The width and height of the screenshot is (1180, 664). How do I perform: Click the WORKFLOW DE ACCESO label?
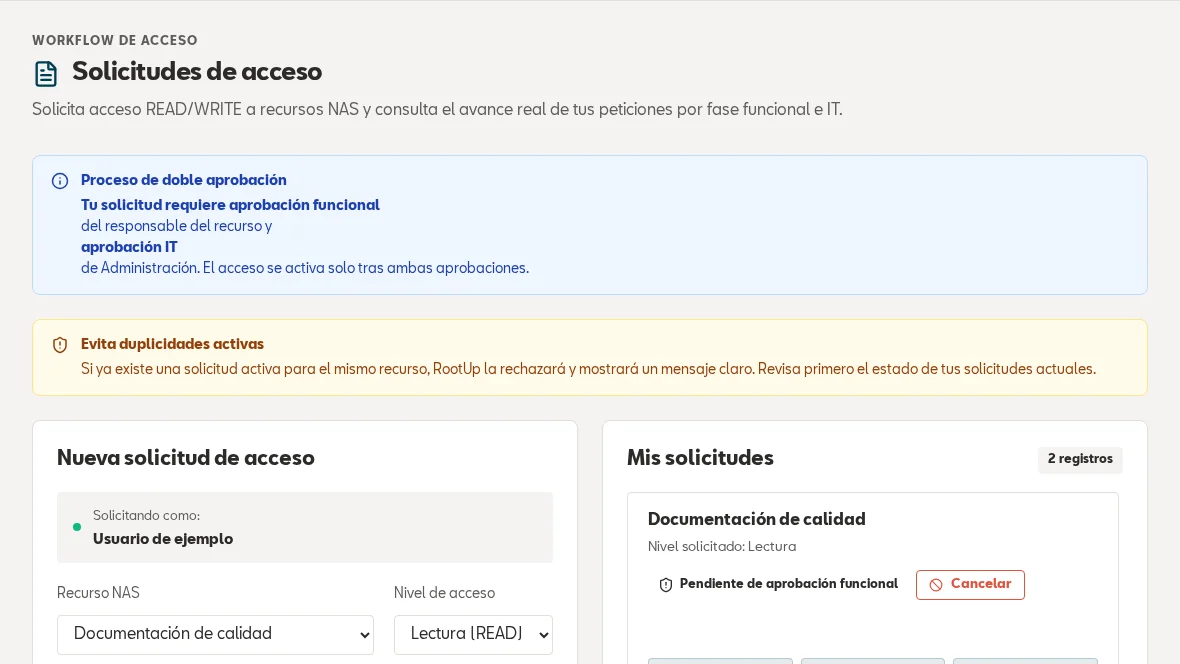click(114, 41)
